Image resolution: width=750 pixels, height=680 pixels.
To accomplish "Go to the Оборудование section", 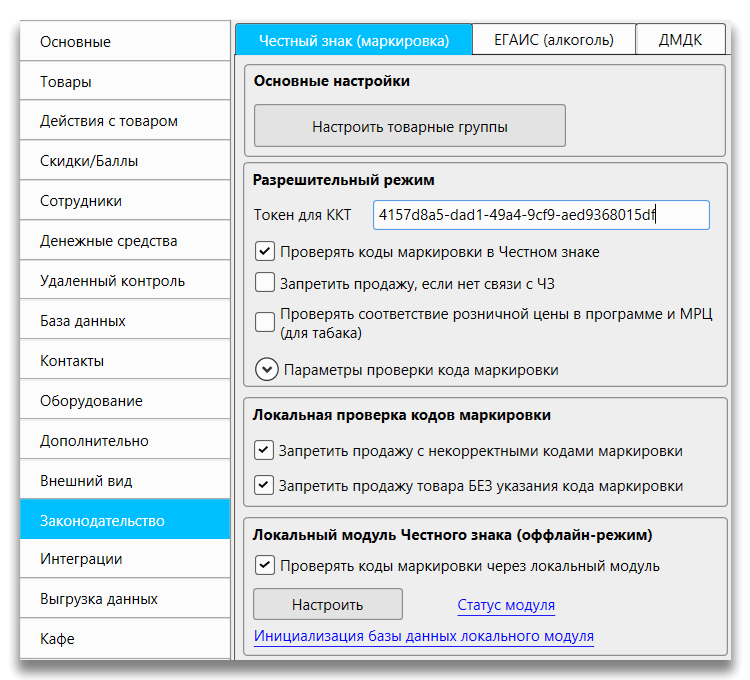I will pyautogui.click(x=125, y=401).
